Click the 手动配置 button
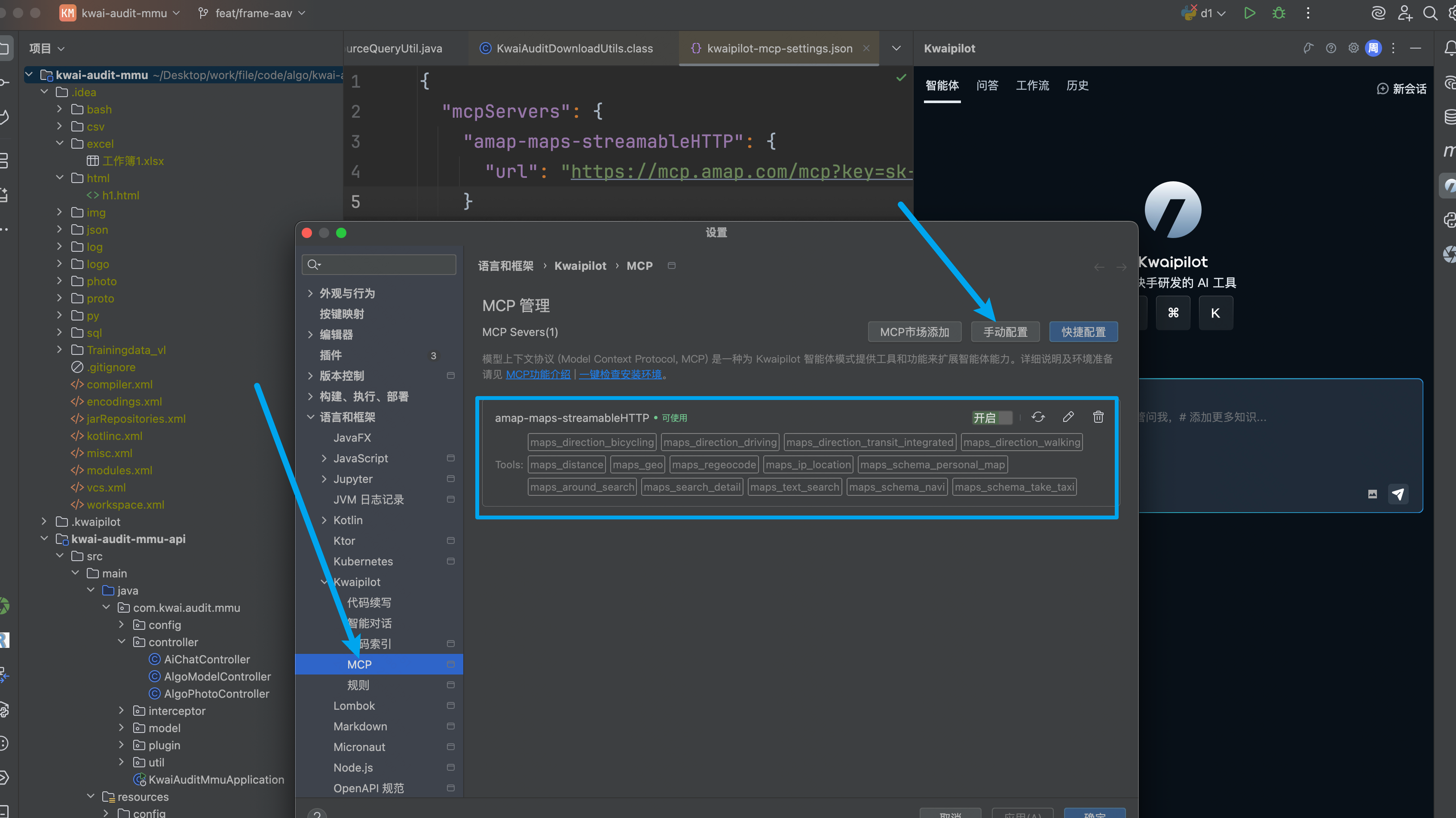This screenshot has width=1456, height=818. coord(1005,332)
